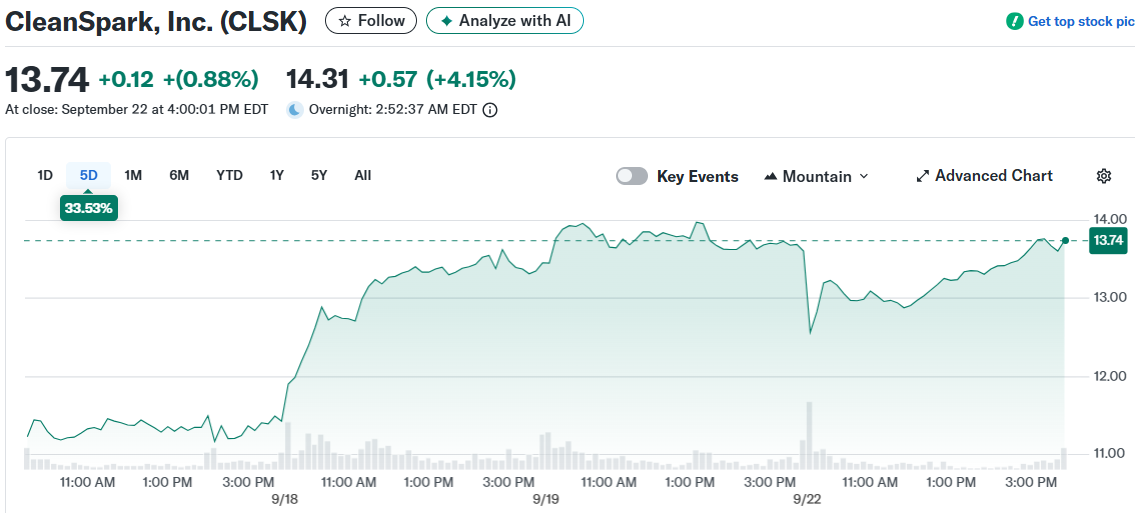Click the overnight price info icon
This screenshot has height=513, width=1135.
point(489,111)
